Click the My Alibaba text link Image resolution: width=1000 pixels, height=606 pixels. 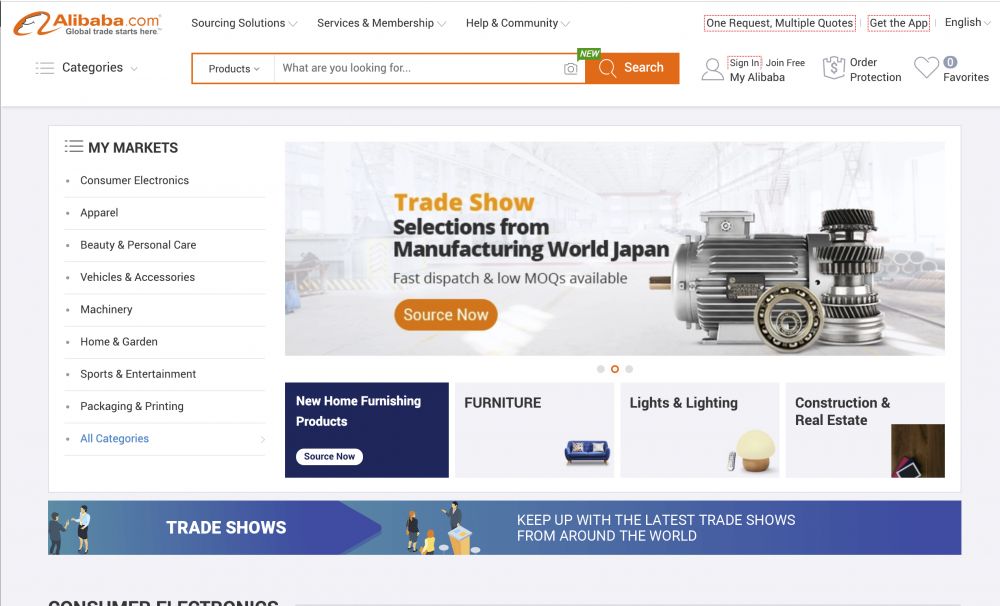pos(757,77)
